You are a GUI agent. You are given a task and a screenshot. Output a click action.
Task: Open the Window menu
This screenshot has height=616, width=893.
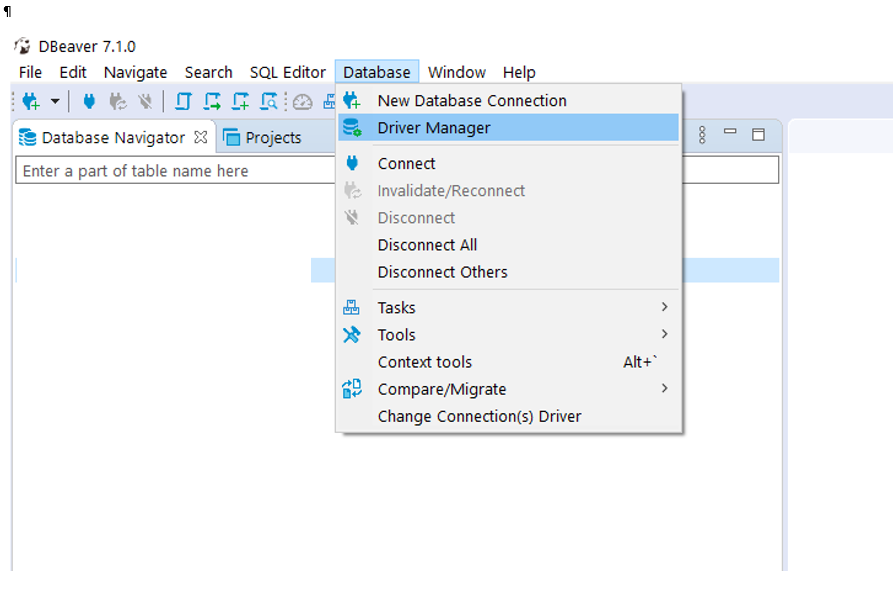[457, 72]
